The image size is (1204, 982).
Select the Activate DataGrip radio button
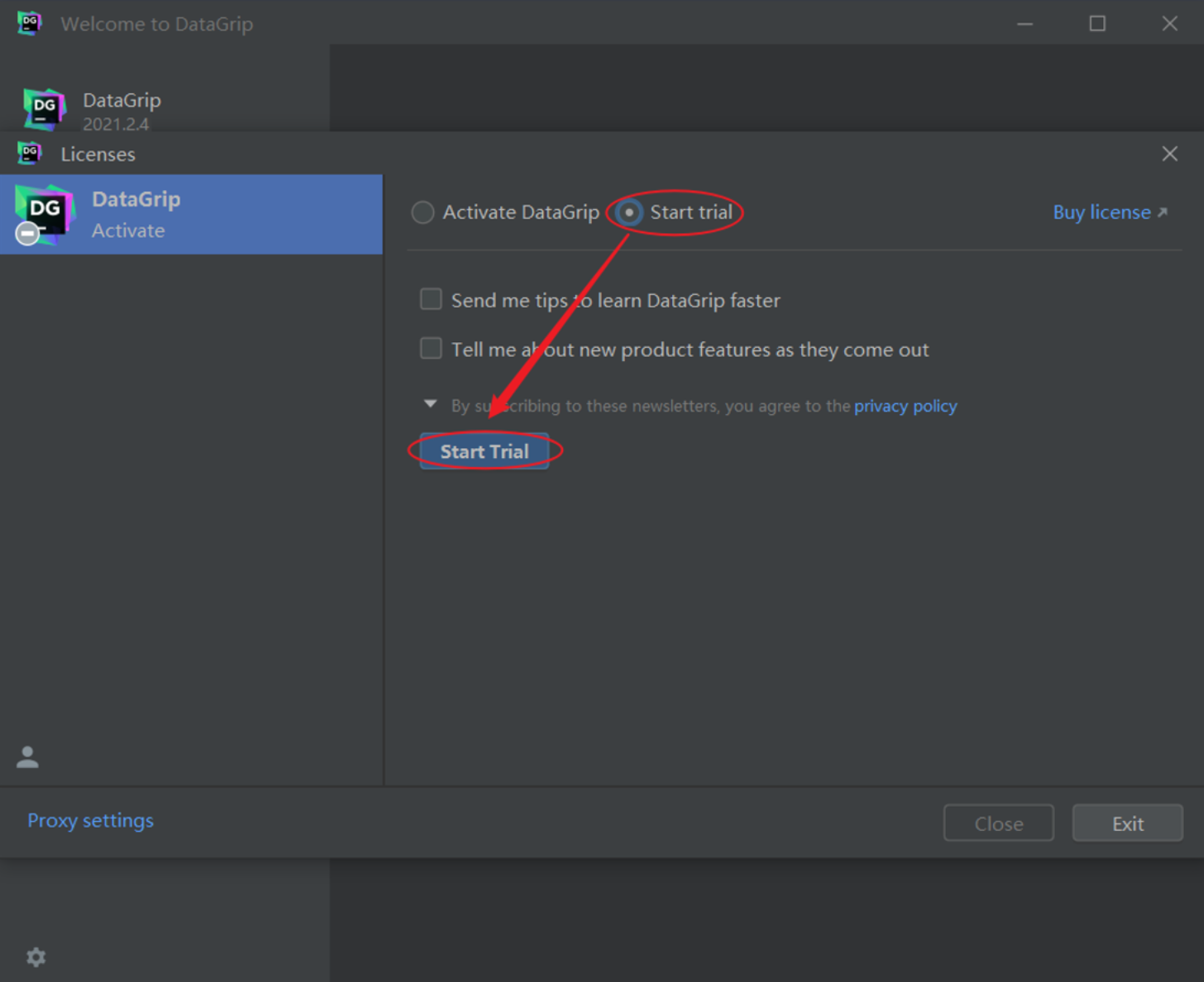tap(423, 212)
